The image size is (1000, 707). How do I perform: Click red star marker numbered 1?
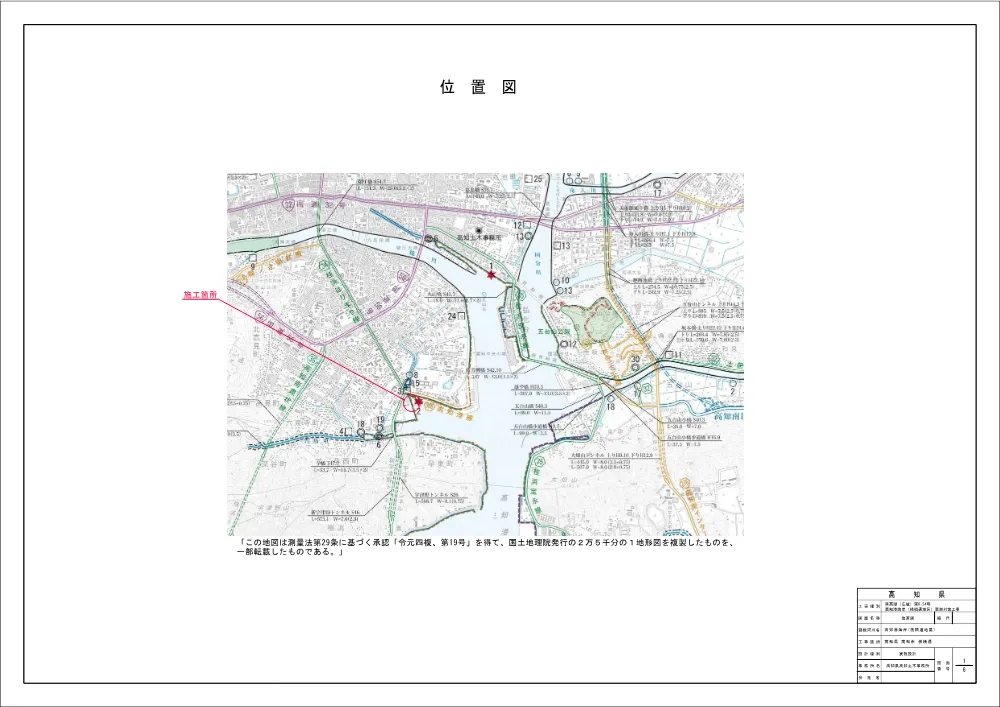pos(490,275)
